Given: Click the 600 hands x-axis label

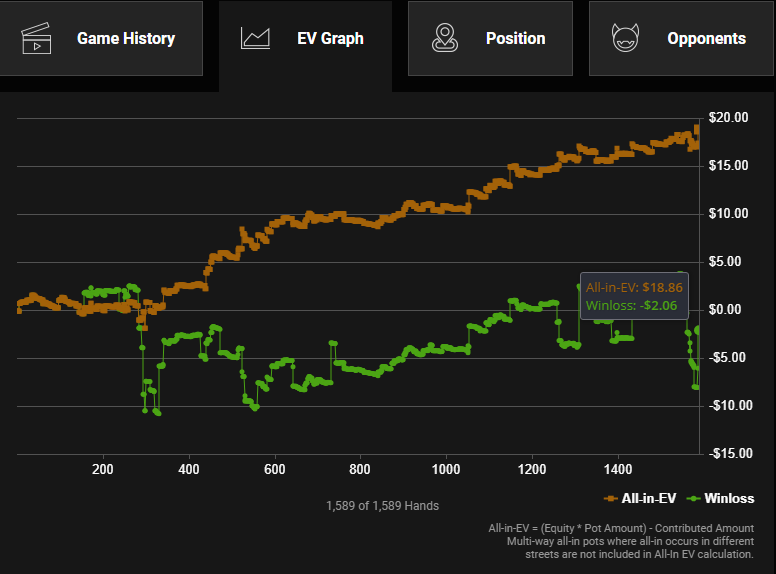Looking at the screenshot, I should pos(274,469).
